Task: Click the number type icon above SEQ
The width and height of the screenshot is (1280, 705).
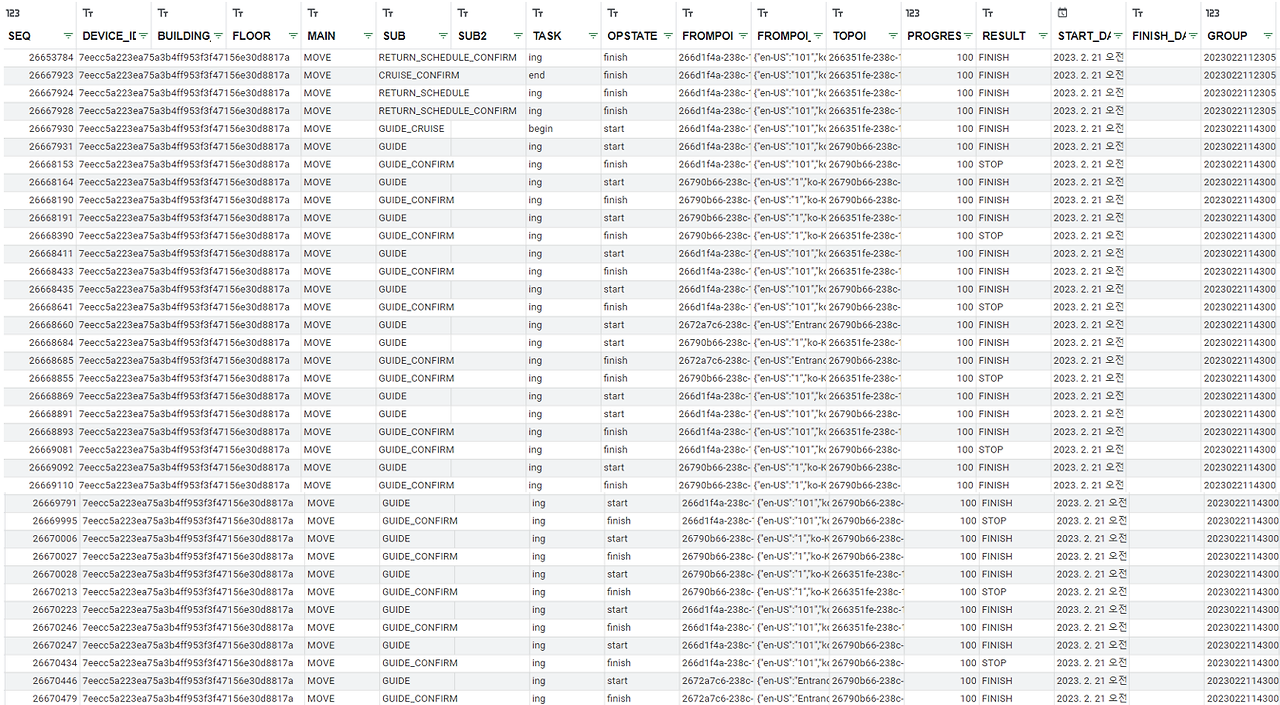Action: (13, 13)
